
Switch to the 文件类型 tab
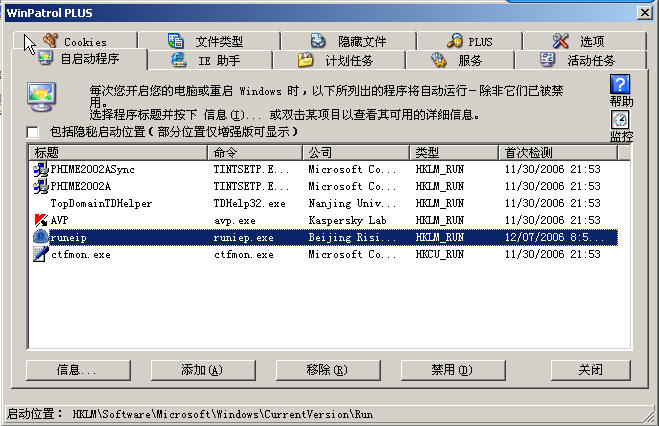[x=209, y=41]
